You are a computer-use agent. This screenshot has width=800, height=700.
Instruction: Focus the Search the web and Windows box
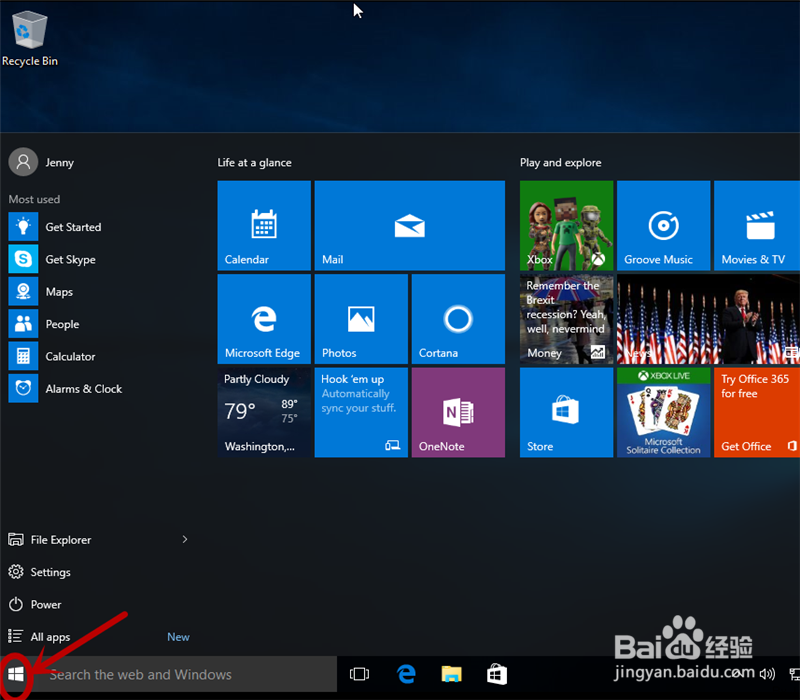184,674
